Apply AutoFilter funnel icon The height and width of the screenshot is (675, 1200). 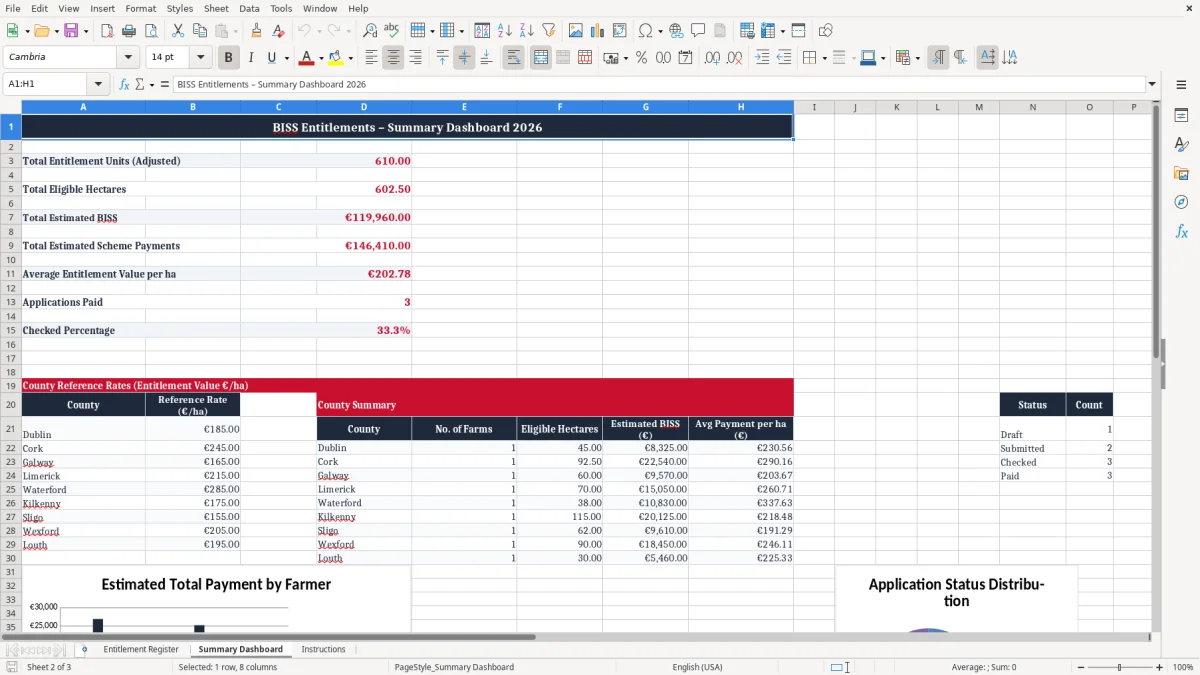(x=549, y=31)
